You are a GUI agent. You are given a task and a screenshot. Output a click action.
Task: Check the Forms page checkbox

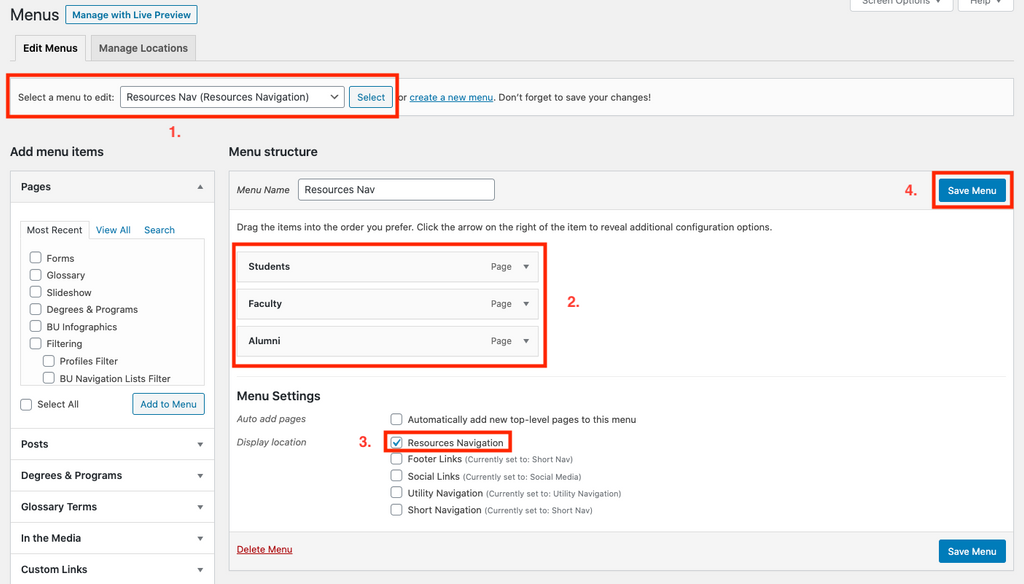coord(36,258)
